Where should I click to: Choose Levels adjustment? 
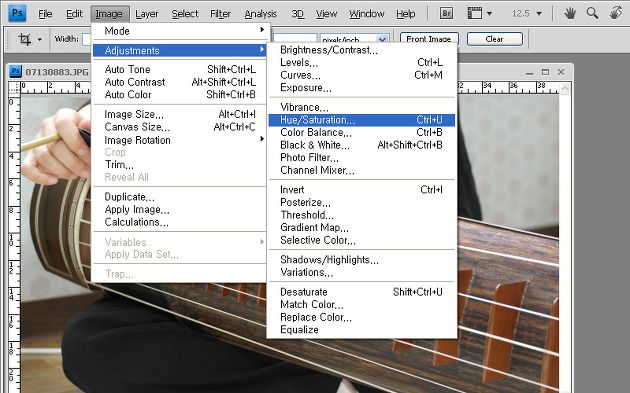pos(362,62)
